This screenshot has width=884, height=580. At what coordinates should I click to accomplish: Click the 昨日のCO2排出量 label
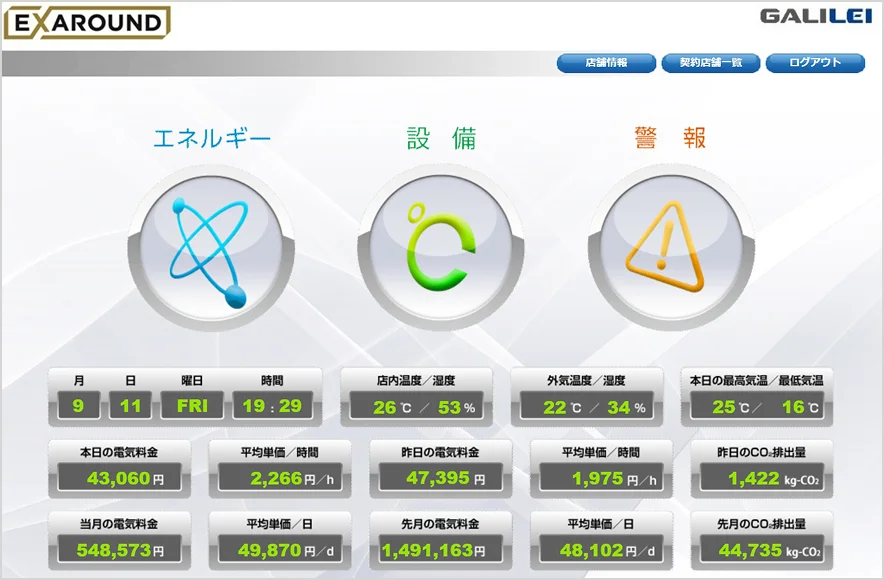[x=762, y=452]
